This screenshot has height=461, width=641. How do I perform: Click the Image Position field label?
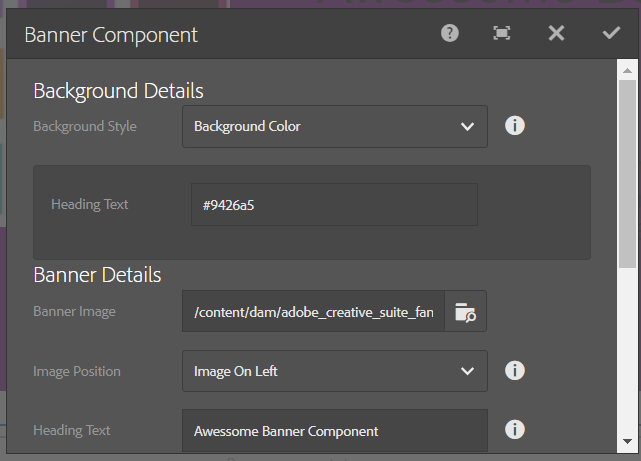tap(77, 371)
